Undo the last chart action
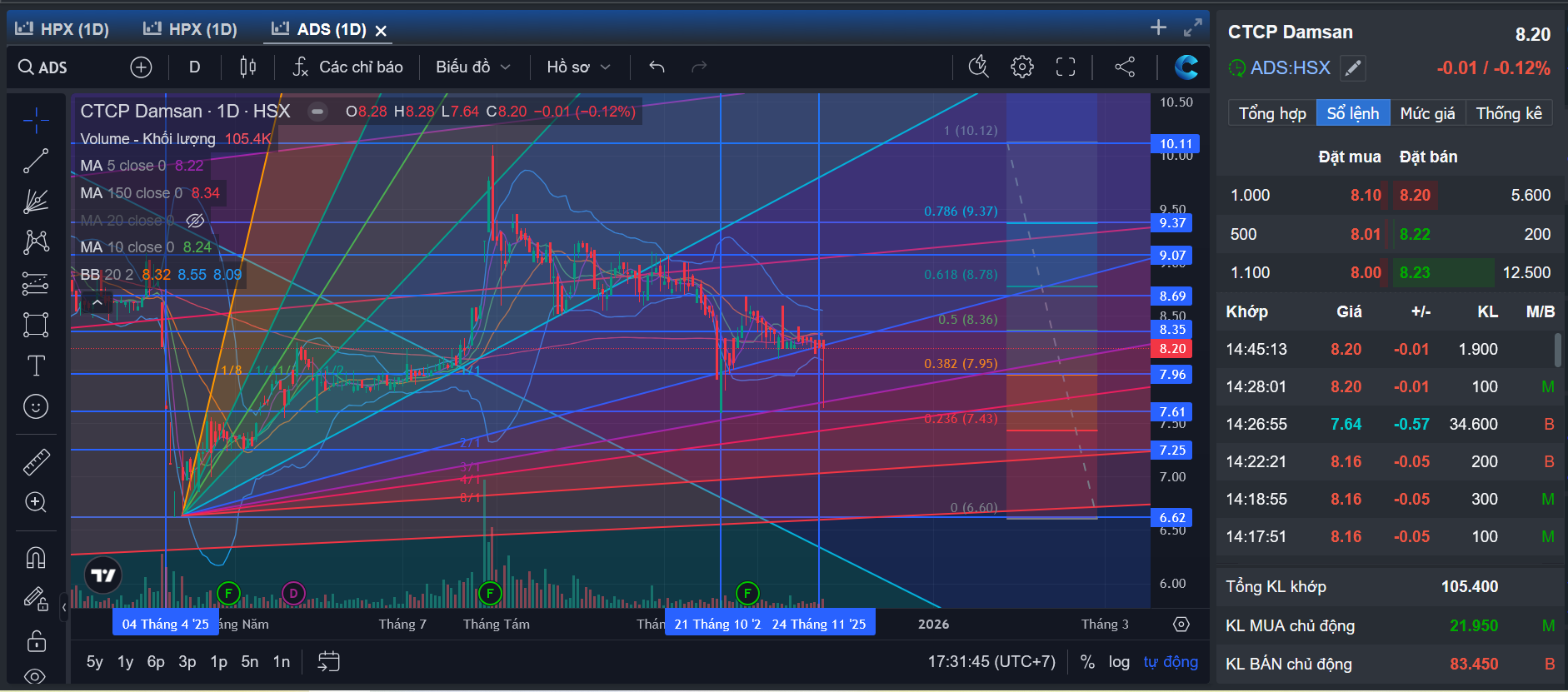The image size is (1568, 692). 657,67
